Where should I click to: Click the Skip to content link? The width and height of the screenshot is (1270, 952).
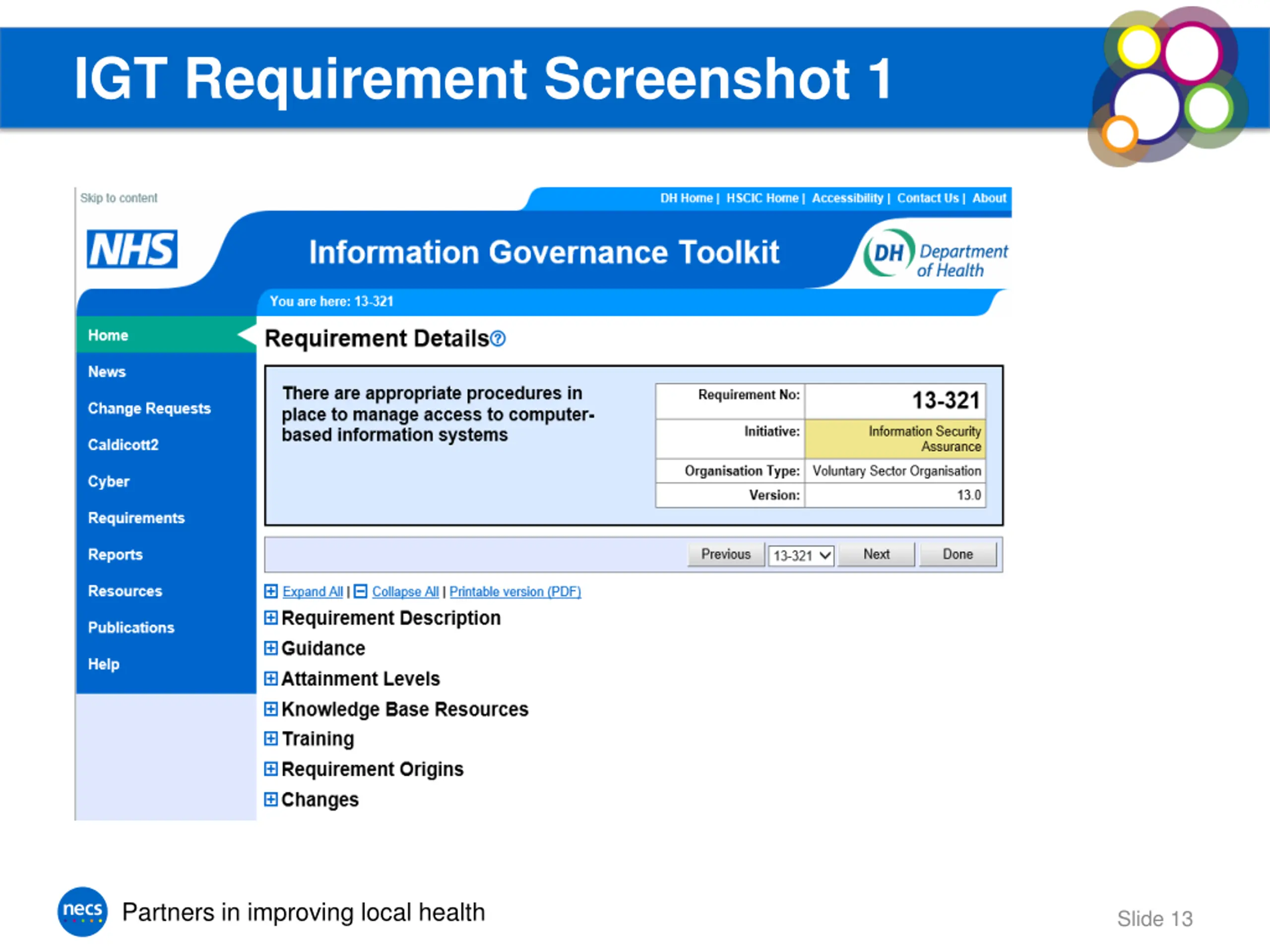pyautogui.click(x=119, y=198)
